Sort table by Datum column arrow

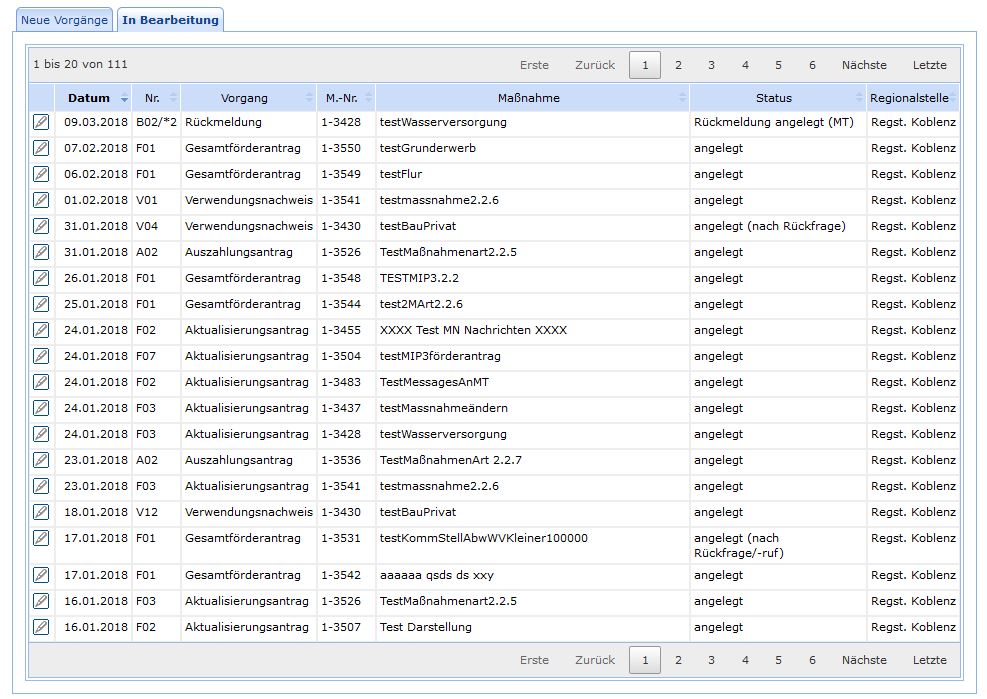click(124, 98)
